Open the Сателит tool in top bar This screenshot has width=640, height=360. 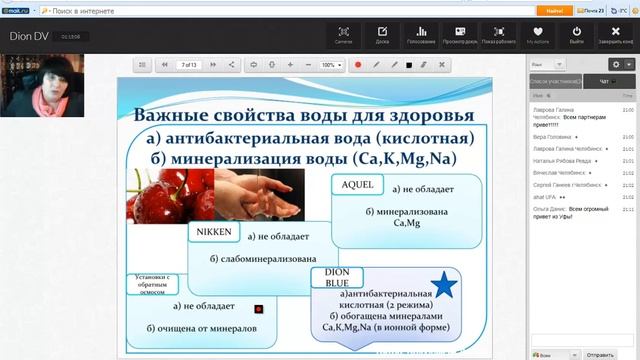343,35
